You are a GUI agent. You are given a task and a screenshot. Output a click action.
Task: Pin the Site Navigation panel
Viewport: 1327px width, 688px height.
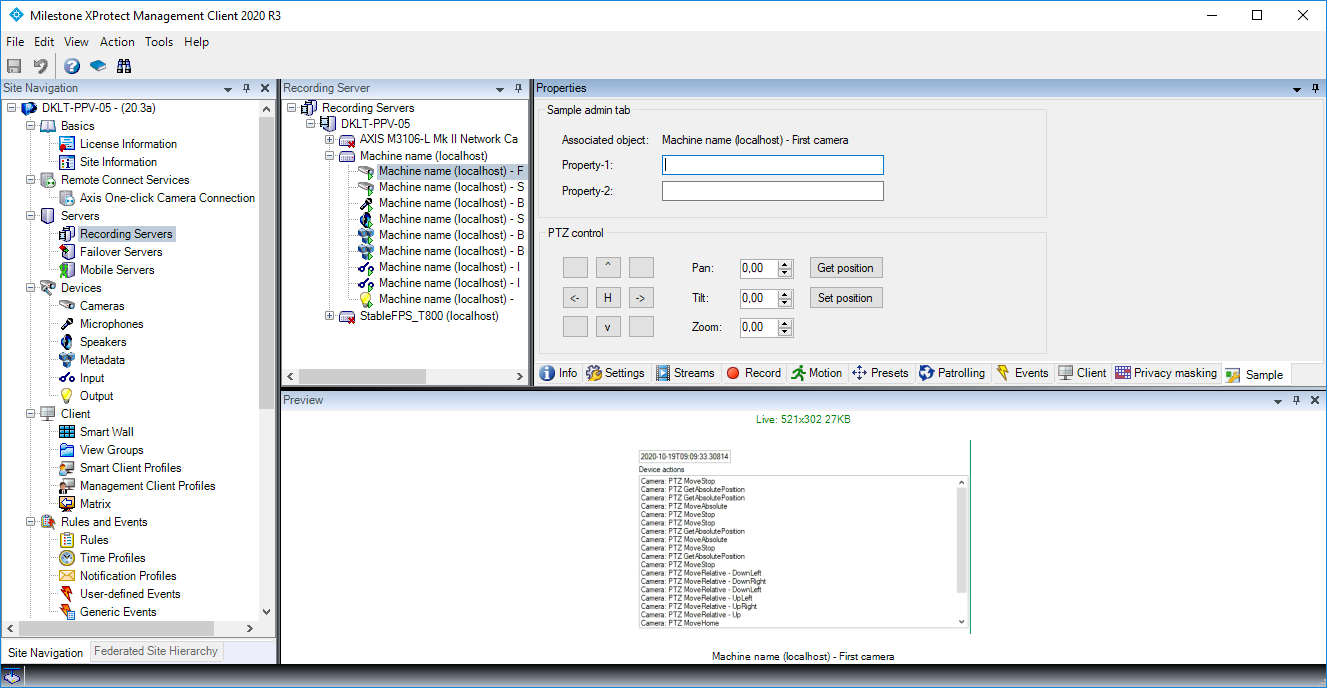246,88
